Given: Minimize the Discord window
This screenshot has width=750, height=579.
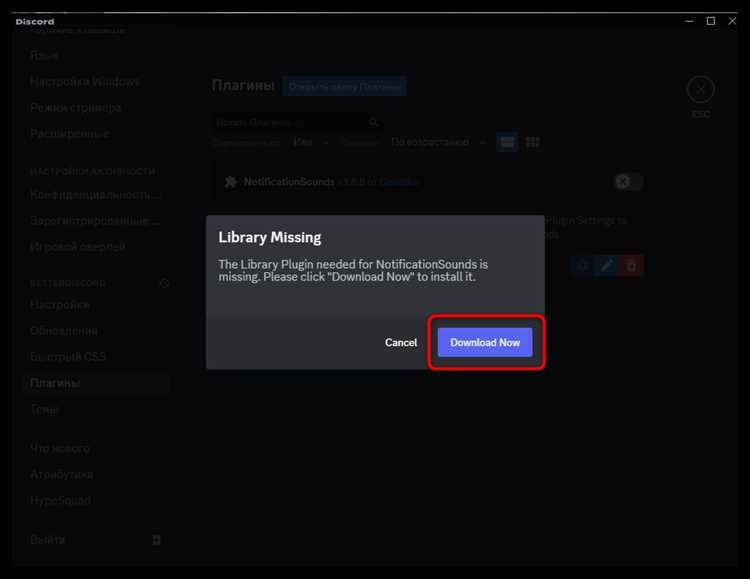Looking at the screenshot, I should (x=689, y=21).
